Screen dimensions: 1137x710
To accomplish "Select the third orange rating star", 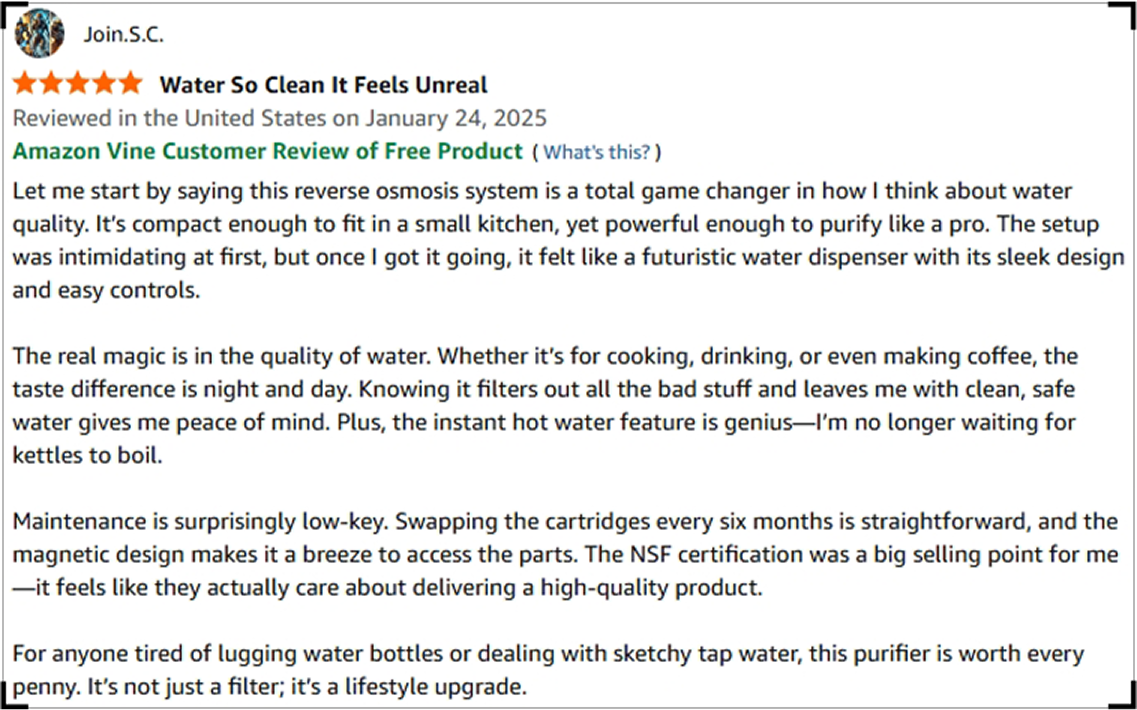I will [x=78, y=84].
